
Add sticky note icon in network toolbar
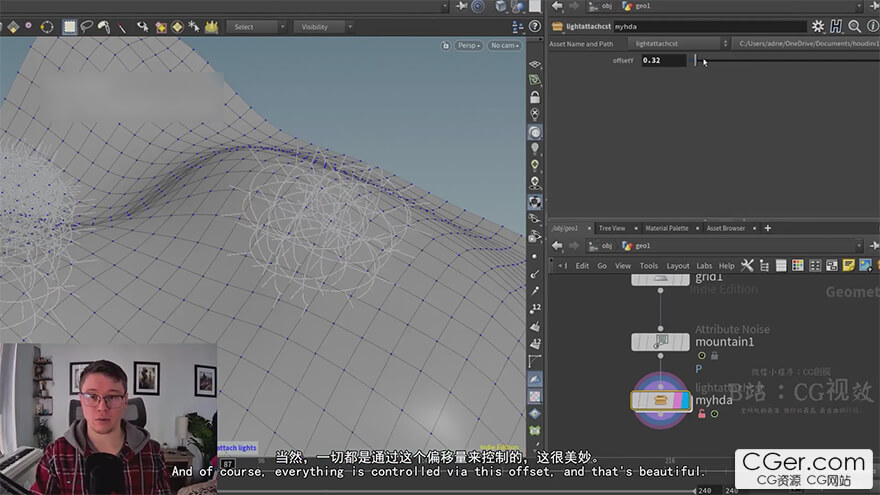[x=849, y=265]
